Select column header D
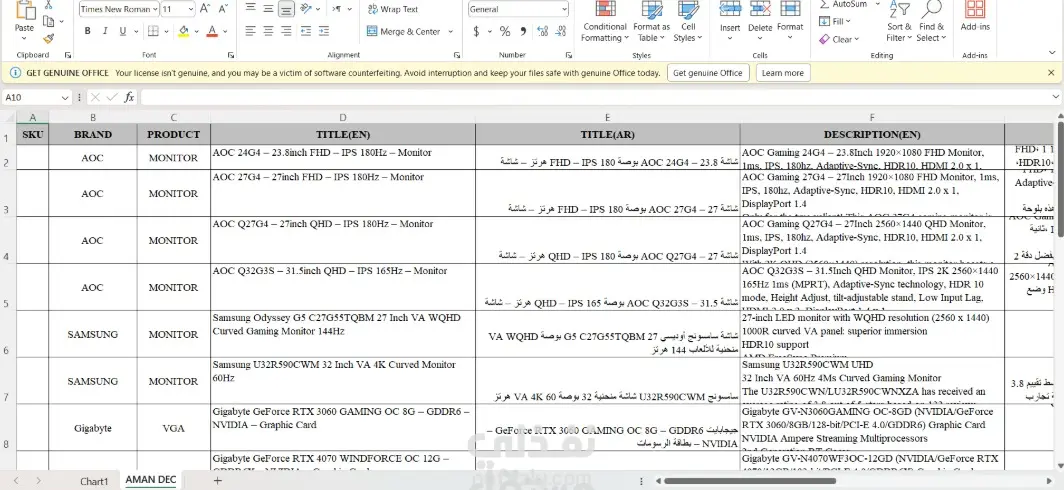Screen dimensions: 1064x490 point(343,117)
